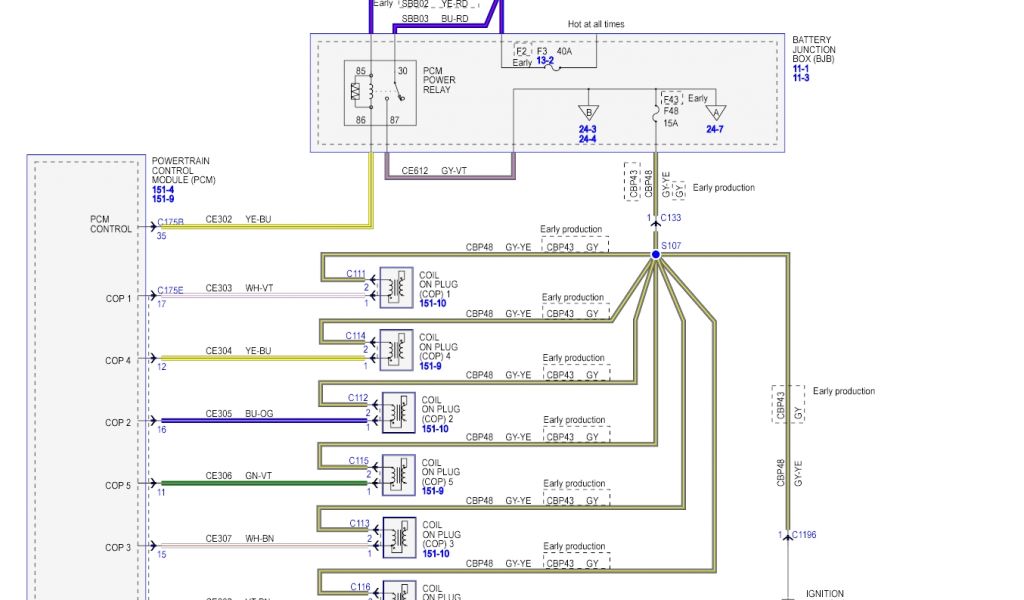This screenshot has height=600, width=1024.
Task: Open the 151-4 link under Powertrain Control Module
Action: (162, 188)
